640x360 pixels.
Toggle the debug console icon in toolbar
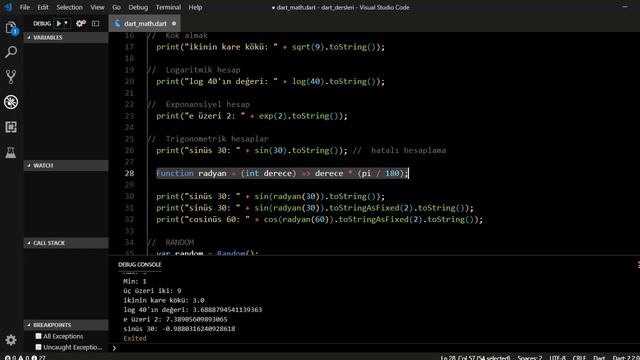pos(96,24)
